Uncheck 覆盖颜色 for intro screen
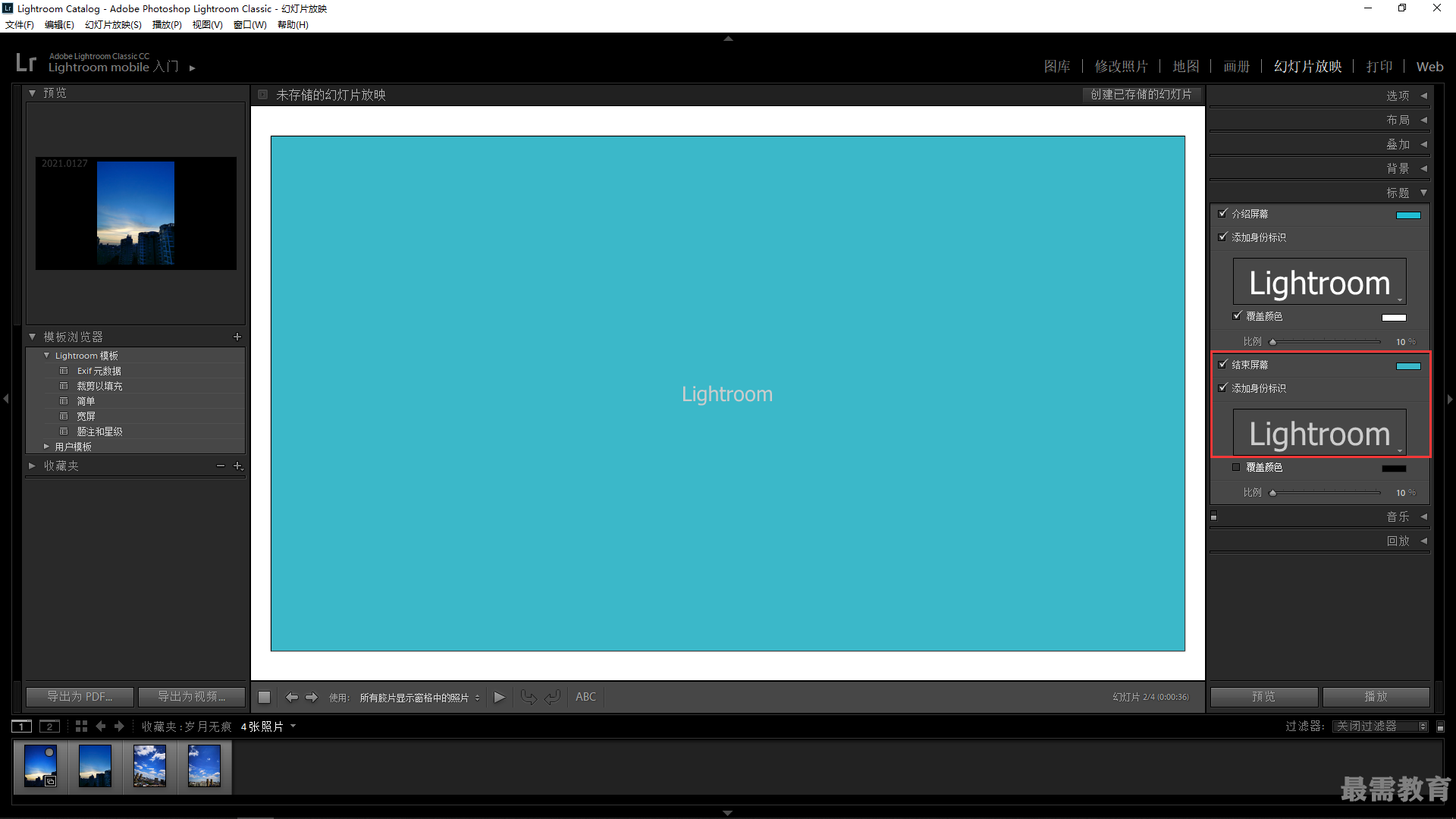The height and width of the screenshot is (819, 1456). (x=1237, y=315)
